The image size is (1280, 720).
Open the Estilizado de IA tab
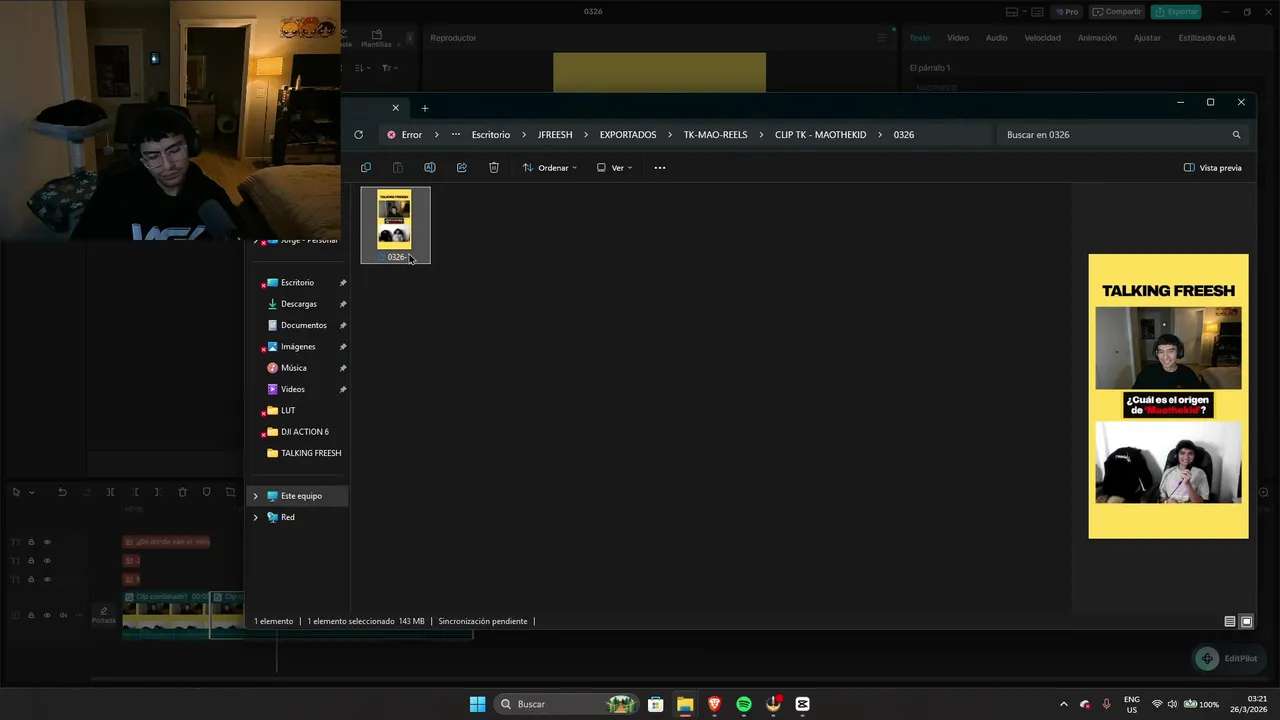(1206, 38)
